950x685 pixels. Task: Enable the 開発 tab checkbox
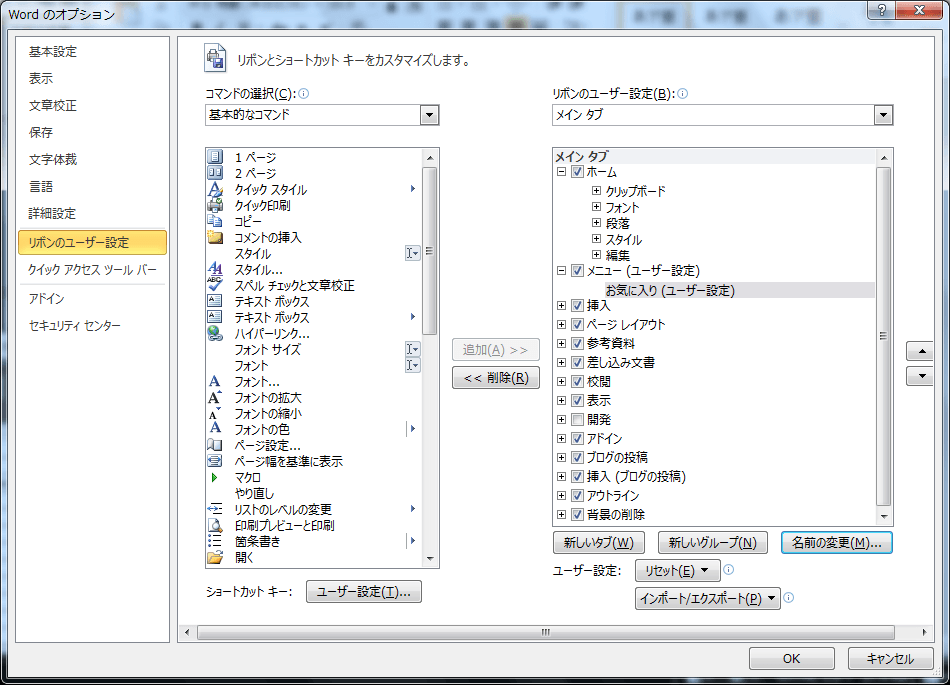[x=577, y=419]
